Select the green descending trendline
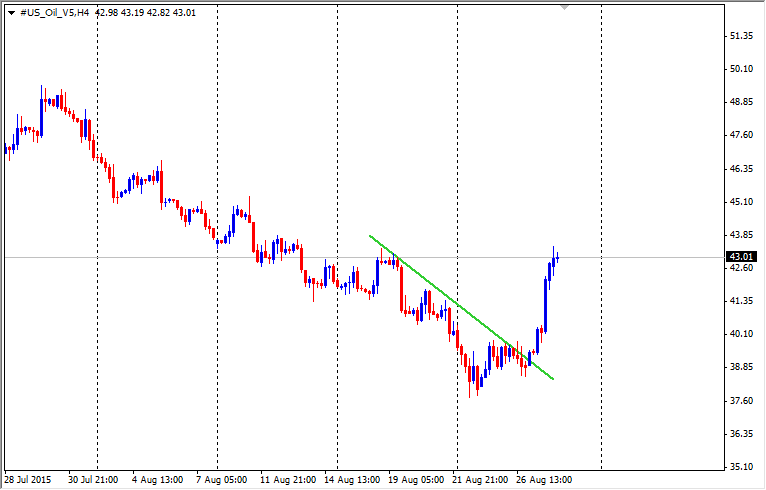This screenshot has height=490, width=766. (x=461, y=307)
